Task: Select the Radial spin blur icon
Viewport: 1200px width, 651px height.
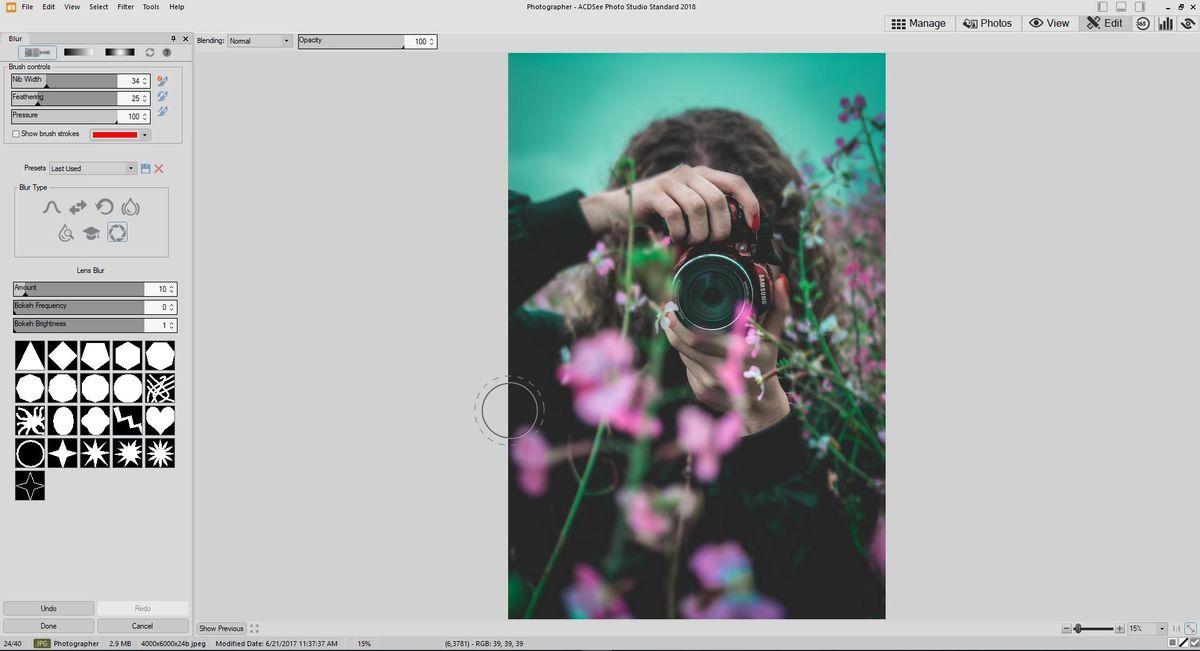Action: coord(104,207)
